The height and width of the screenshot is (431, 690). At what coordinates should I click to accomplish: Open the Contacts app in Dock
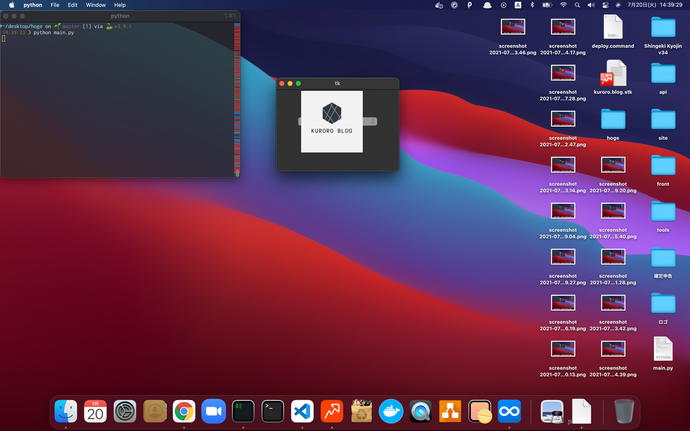click(154, 411)
